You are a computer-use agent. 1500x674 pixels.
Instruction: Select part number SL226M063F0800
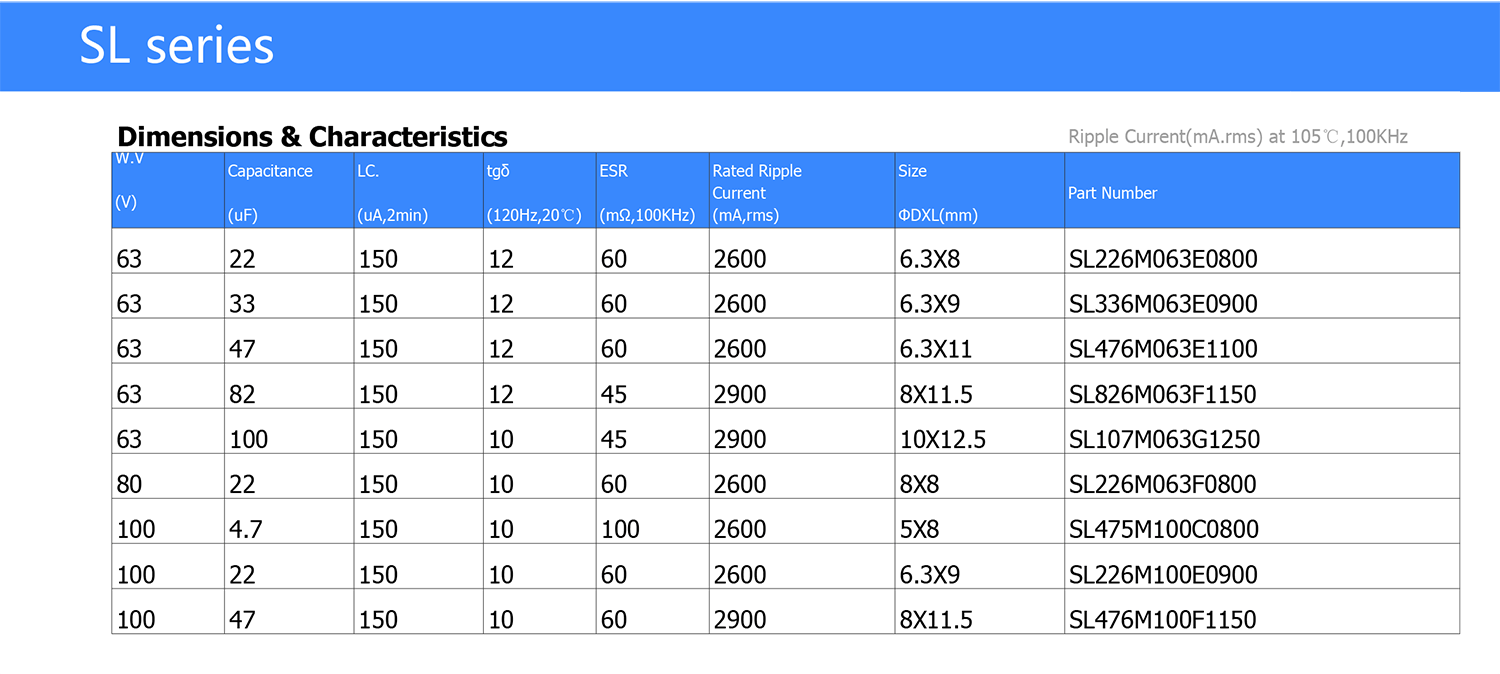[x=1163, y=484]
